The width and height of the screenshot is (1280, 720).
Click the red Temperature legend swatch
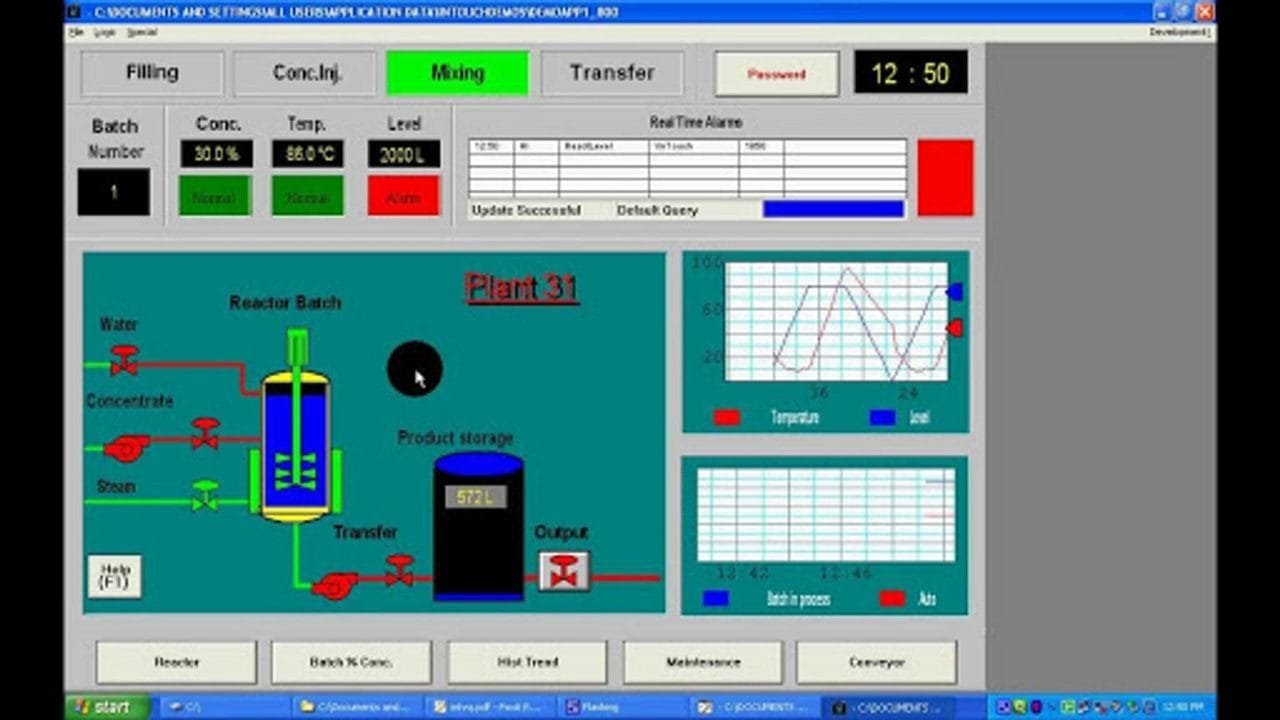click(727, 418)
